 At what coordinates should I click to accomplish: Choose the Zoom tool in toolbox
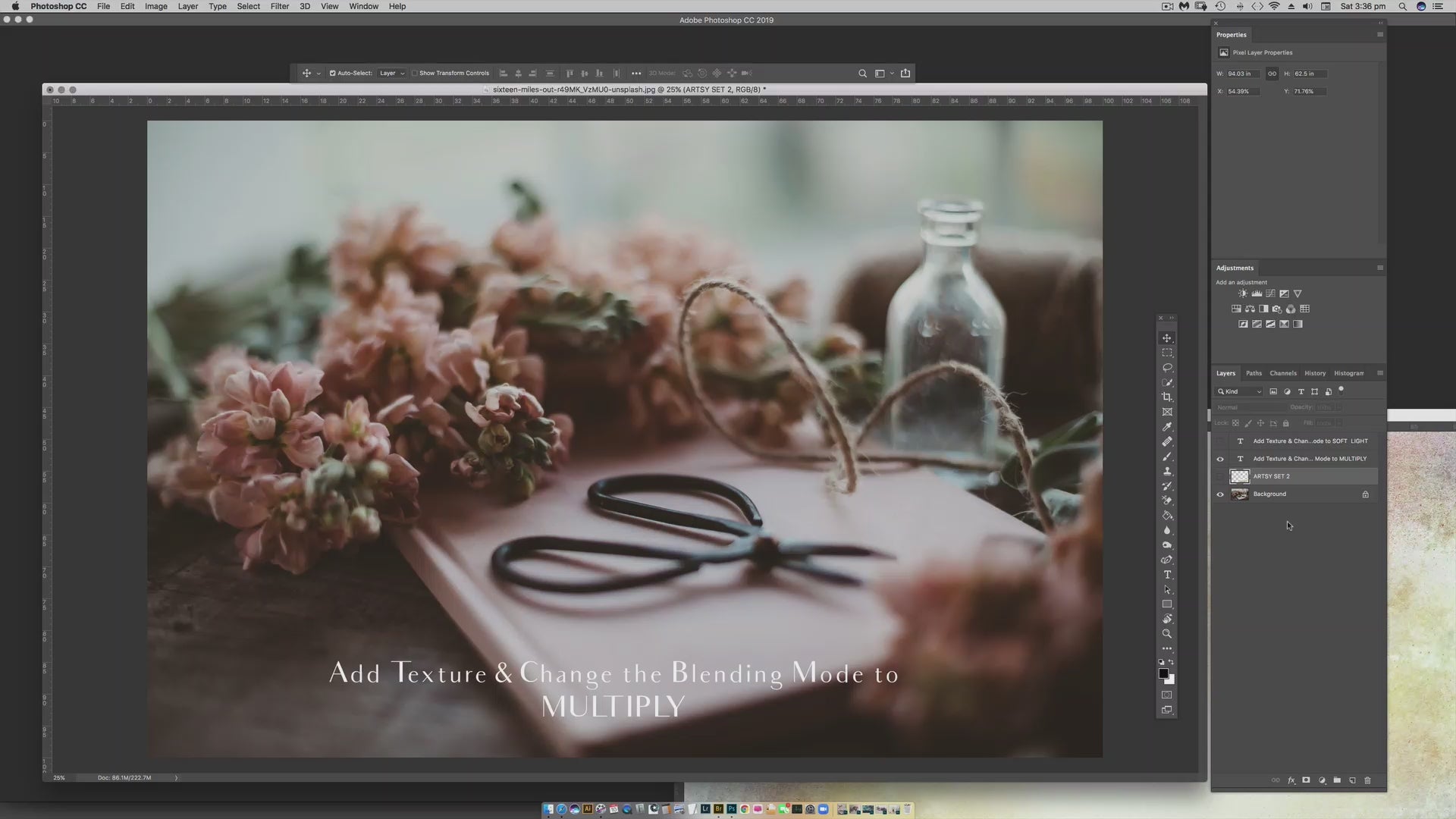[x=1167, y=634]
